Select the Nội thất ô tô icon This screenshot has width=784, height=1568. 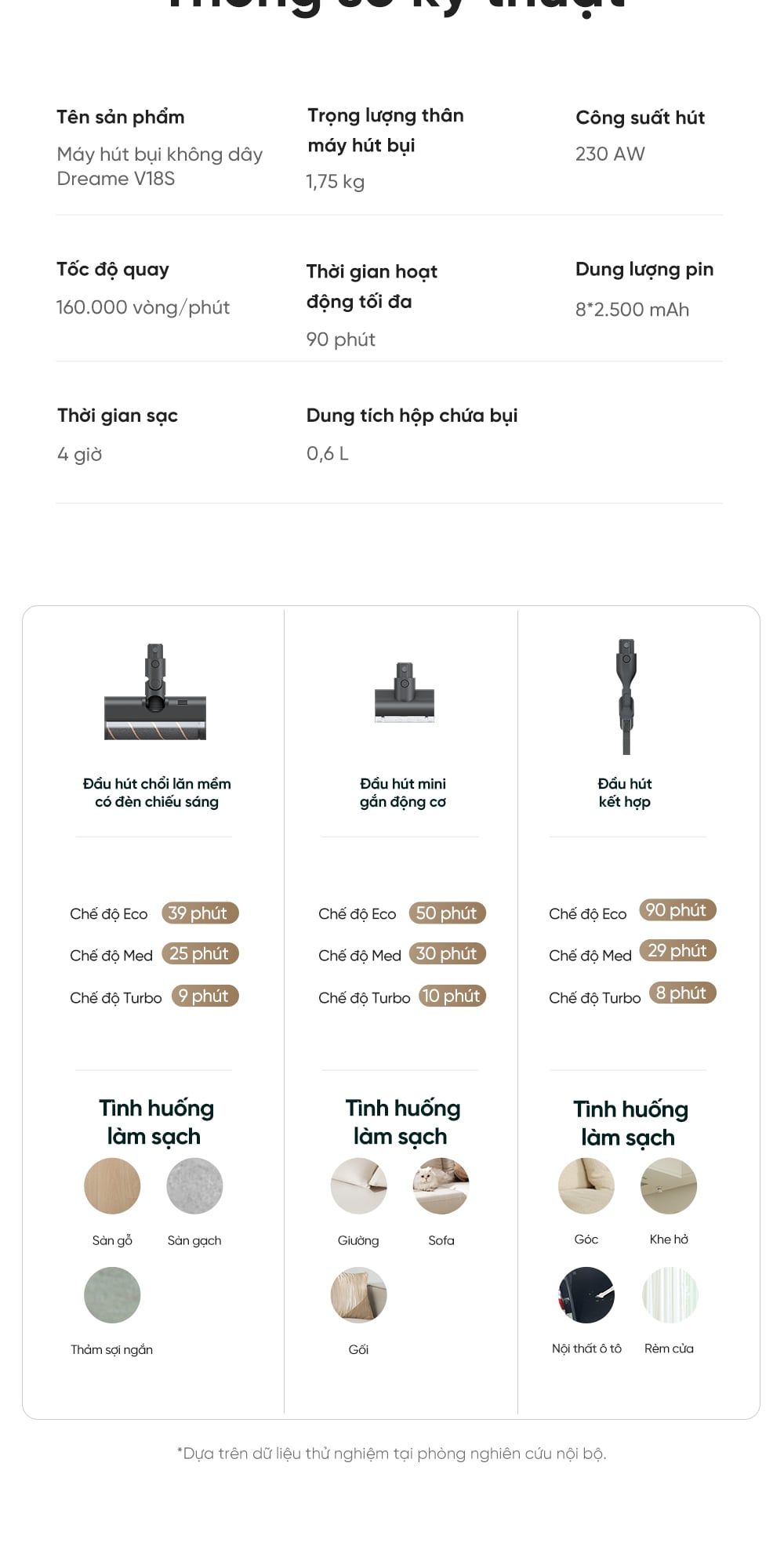pyautogui.click(x=586, y=1294)
